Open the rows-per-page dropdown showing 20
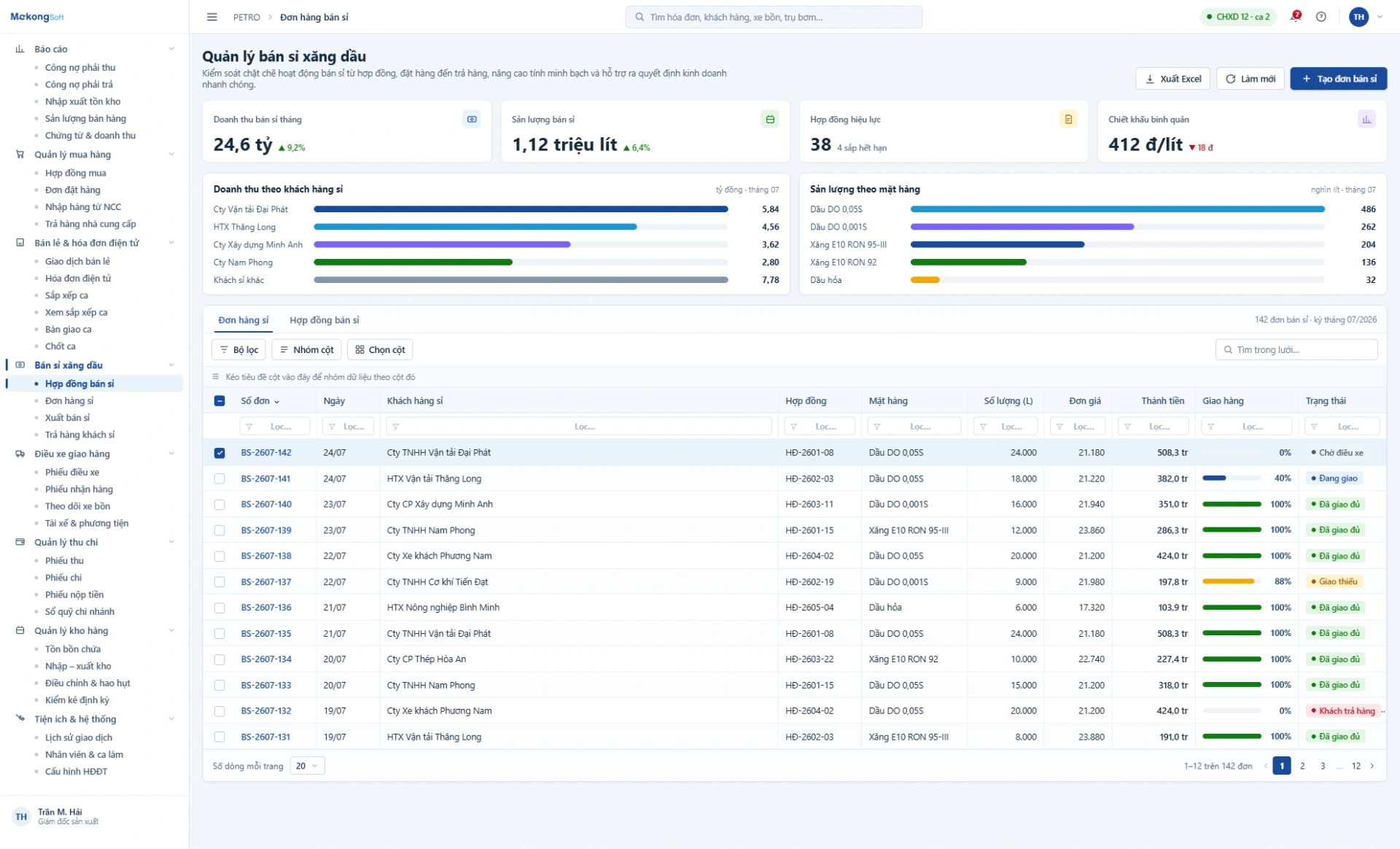This screenshot has height=849, width=1400. [x=307, y=766]
